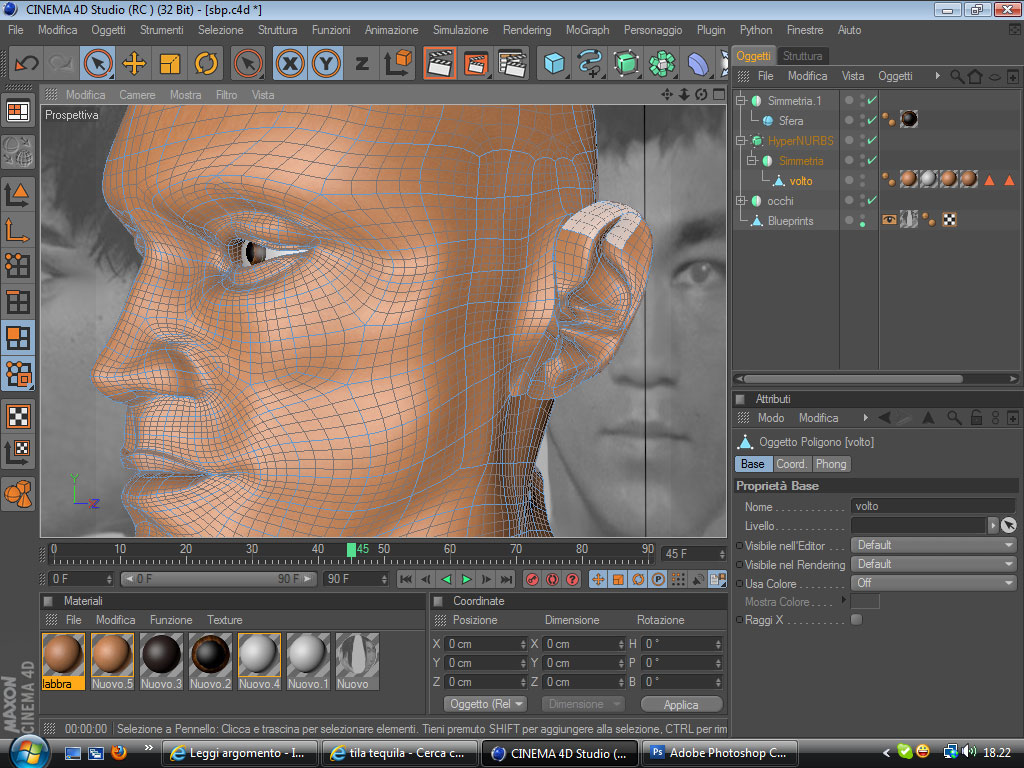Click the Undo arrow icon
The height and width of the screenshot is (768, 1024).
tap(26, 64)
